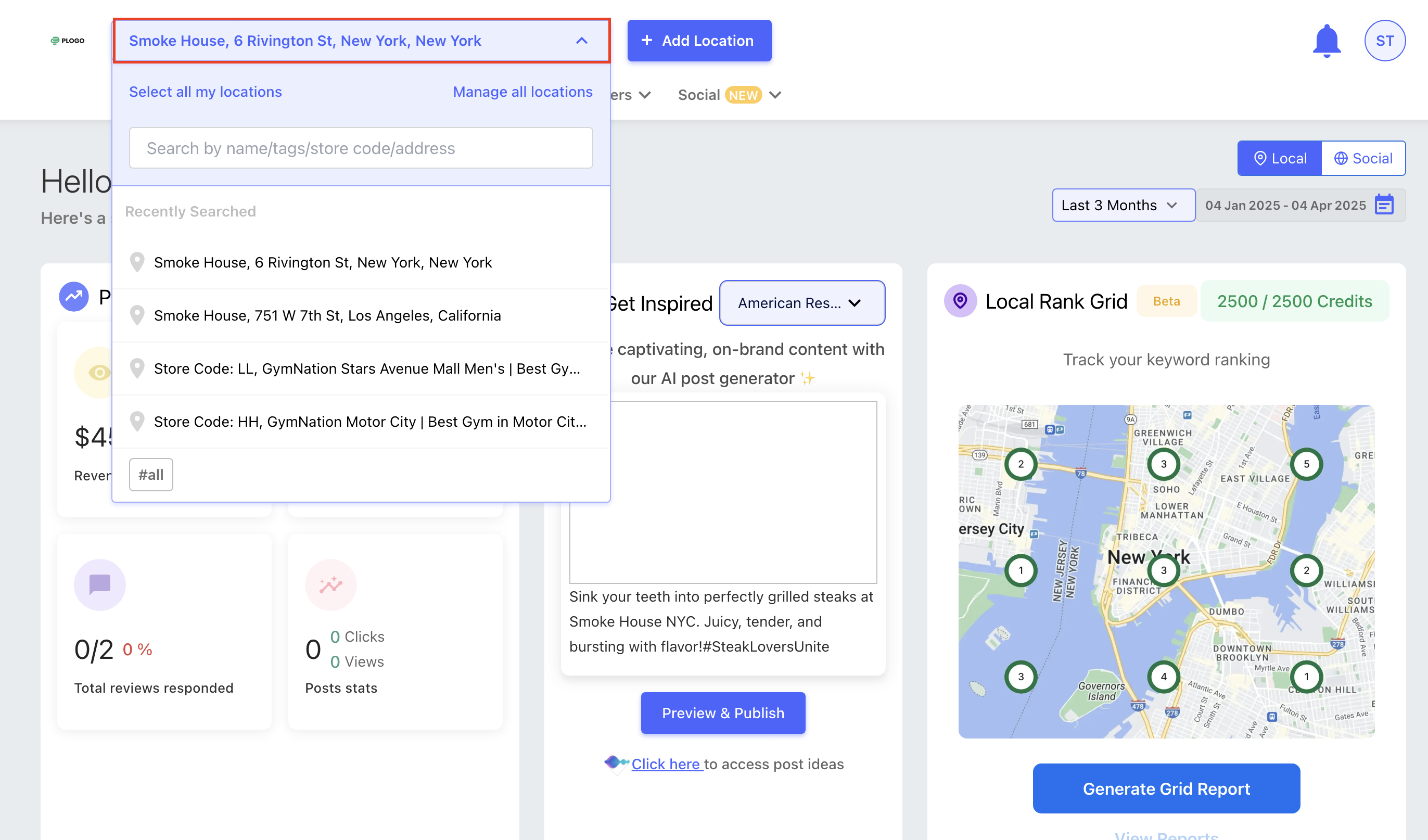Focus the location search field
The height and width of the screenshot is (840, 1428).
point(361,148)
